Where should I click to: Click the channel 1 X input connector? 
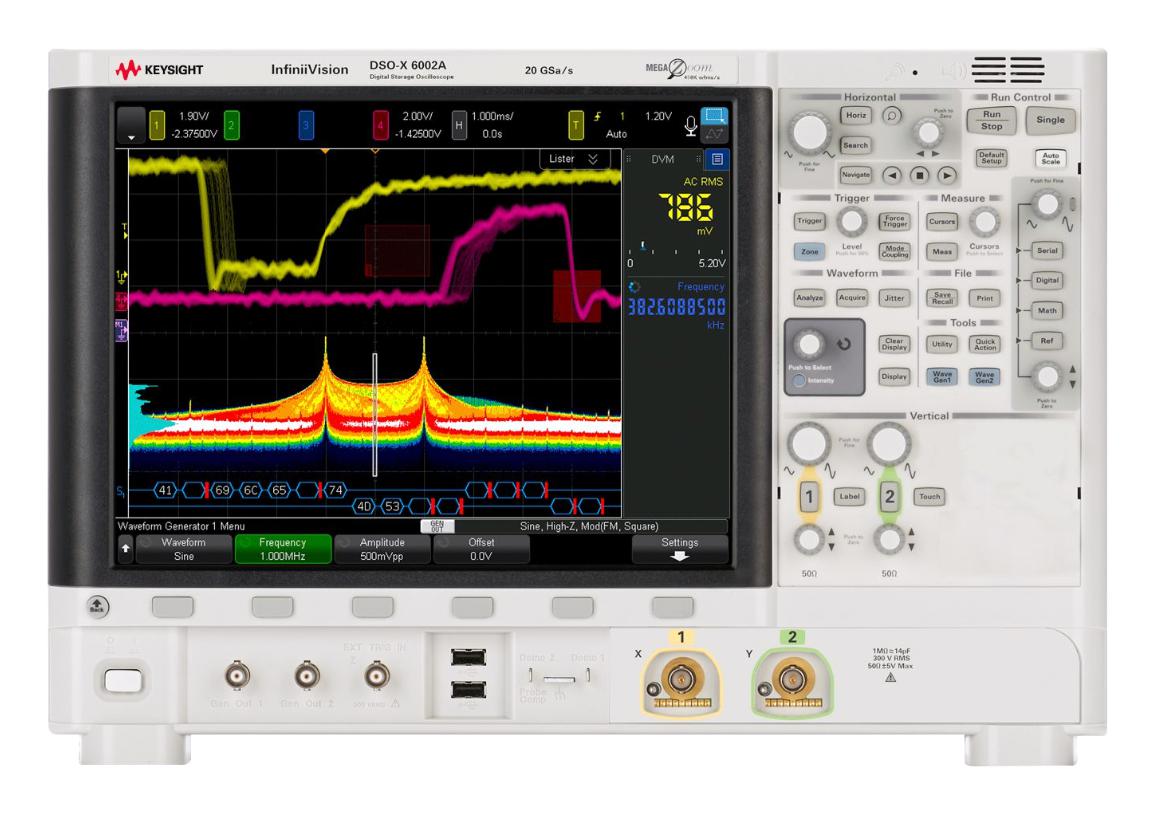tap(681, 678)
